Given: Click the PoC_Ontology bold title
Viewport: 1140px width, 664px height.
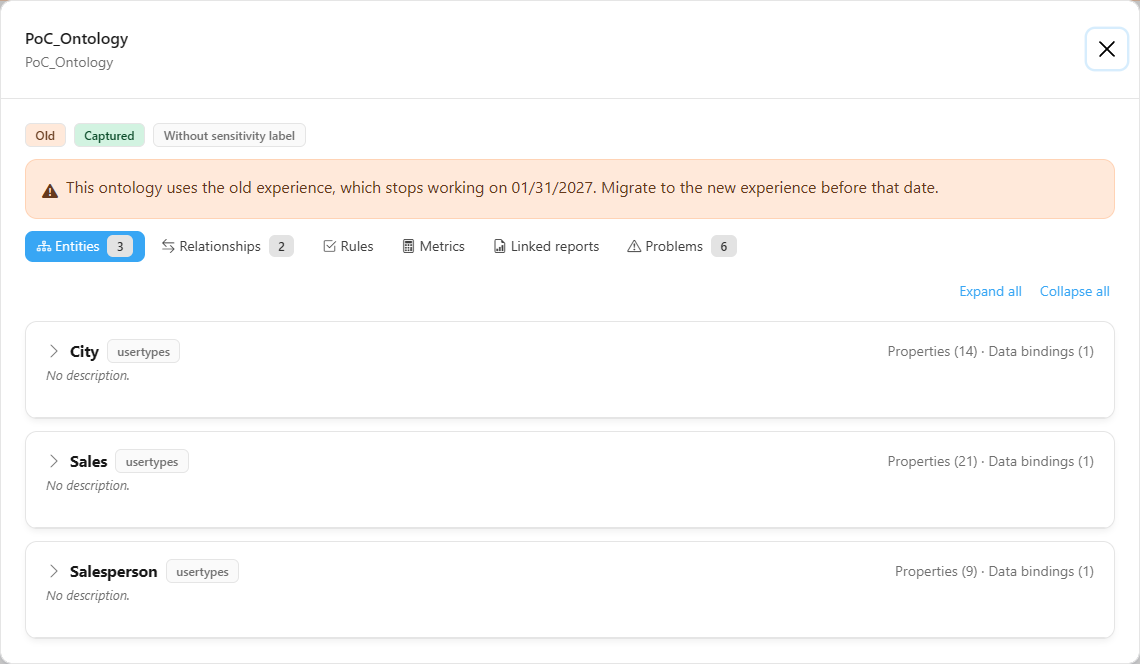Looking at the screenshot, I should click(x=76, y=39).
